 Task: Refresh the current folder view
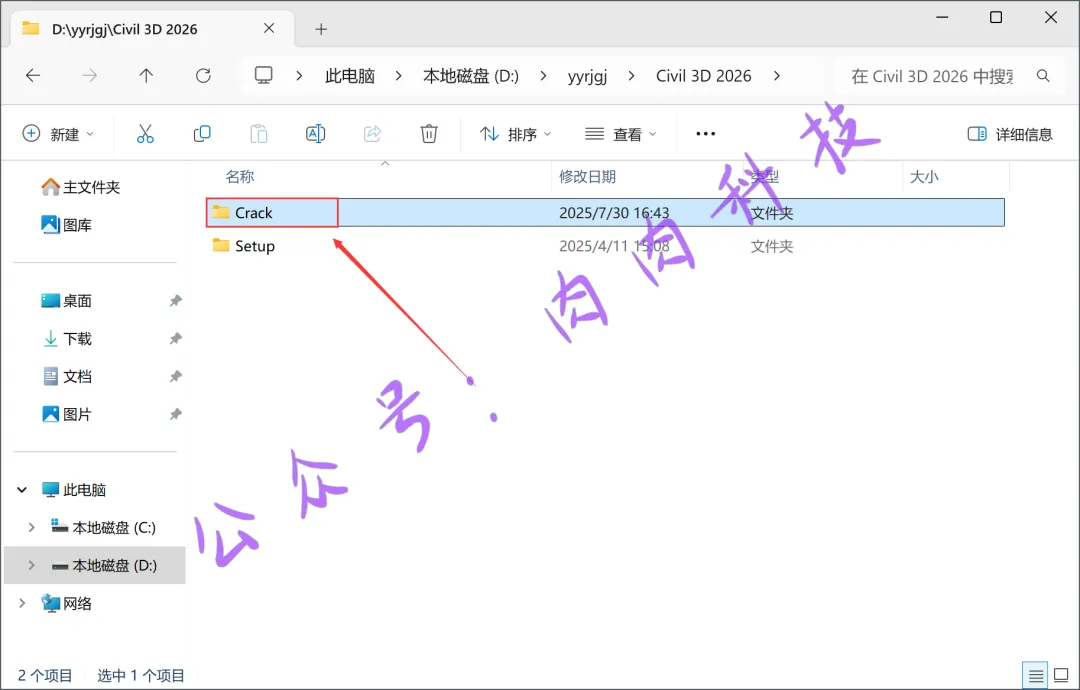pos(203,76)
